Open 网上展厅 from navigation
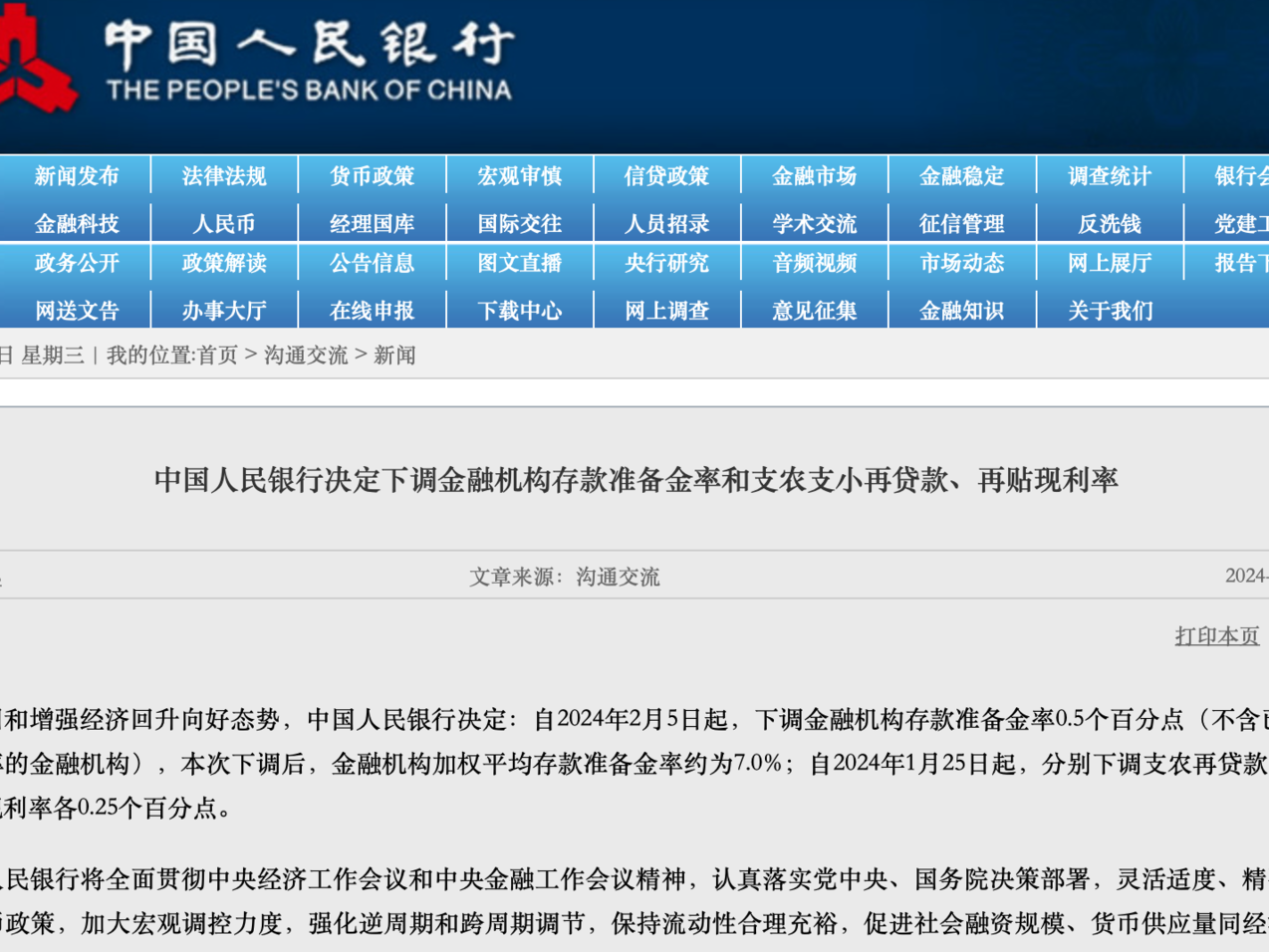Viewport: 1269px width, 952px height. click(1109, 263)
